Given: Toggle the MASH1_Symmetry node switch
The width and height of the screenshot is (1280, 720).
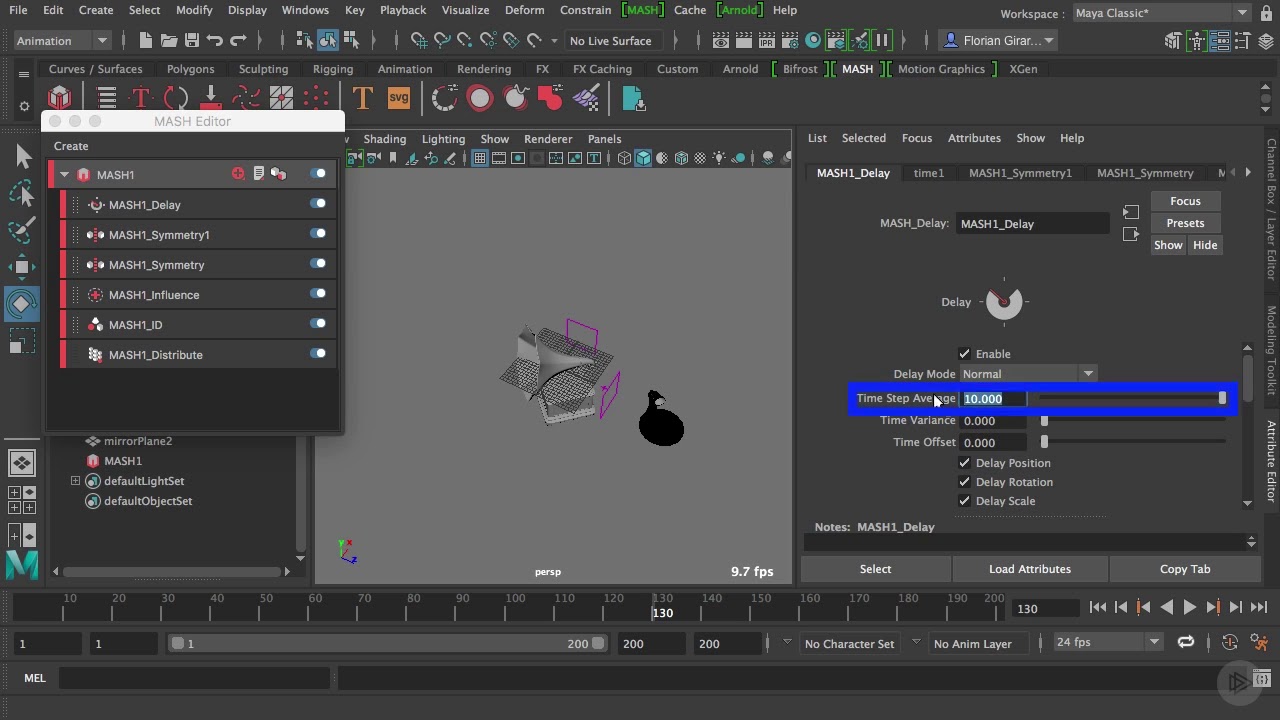Looking at the screenshot, I should 318,264.
